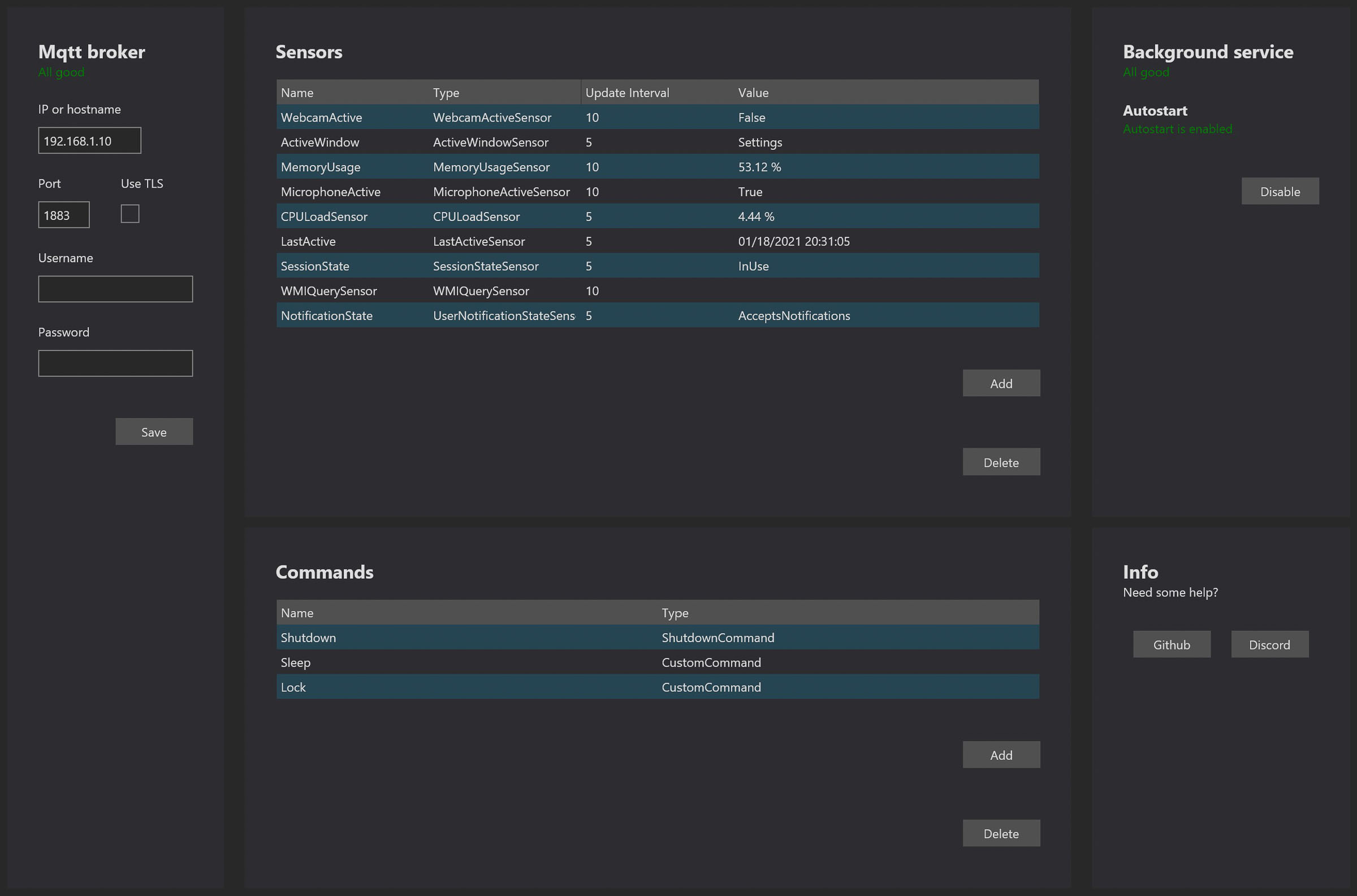Click the ActiveWindowSensor type cell
1357x896 pixels.
[x=505, y=142]
